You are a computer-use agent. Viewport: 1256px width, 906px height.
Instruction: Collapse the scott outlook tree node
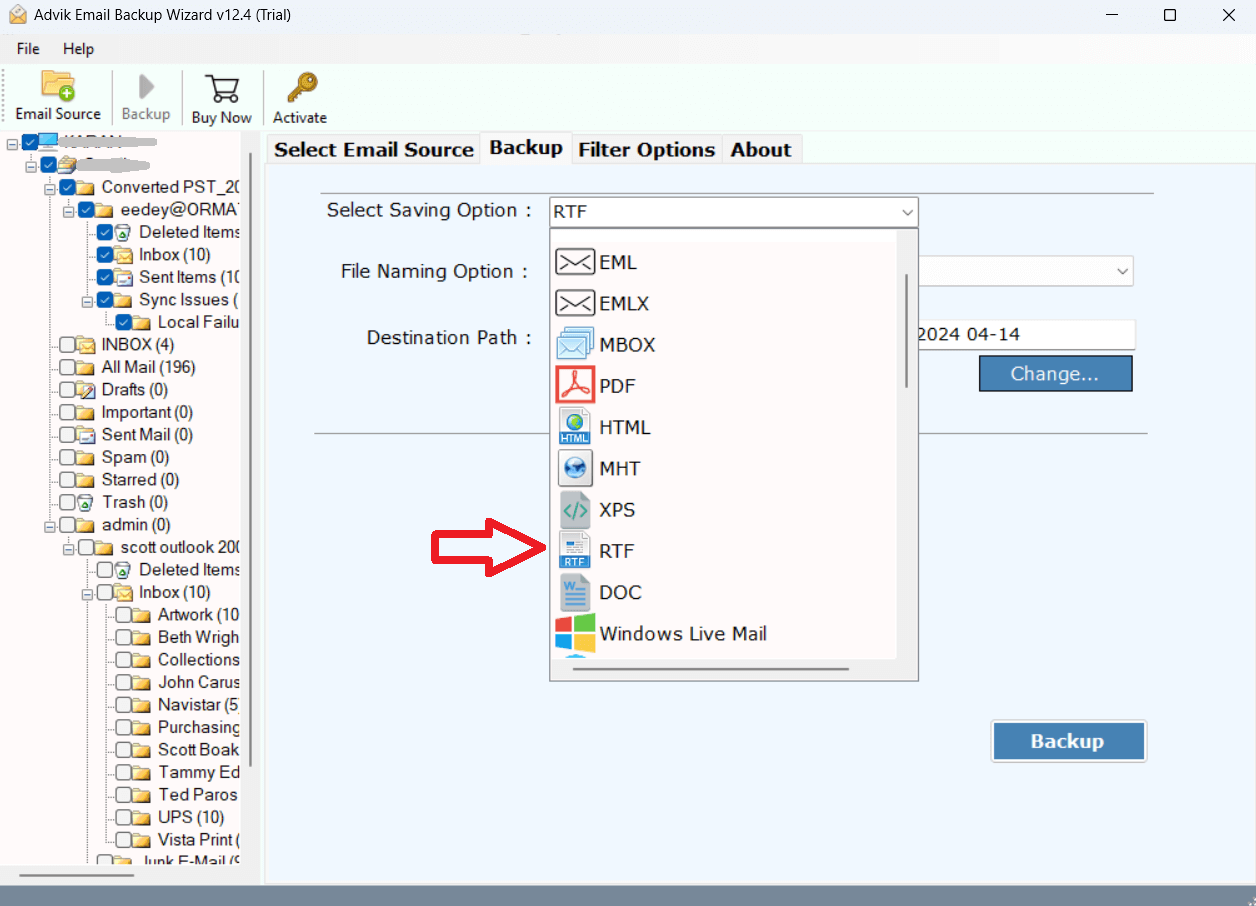pyautogui.click(x=69, y=547)
